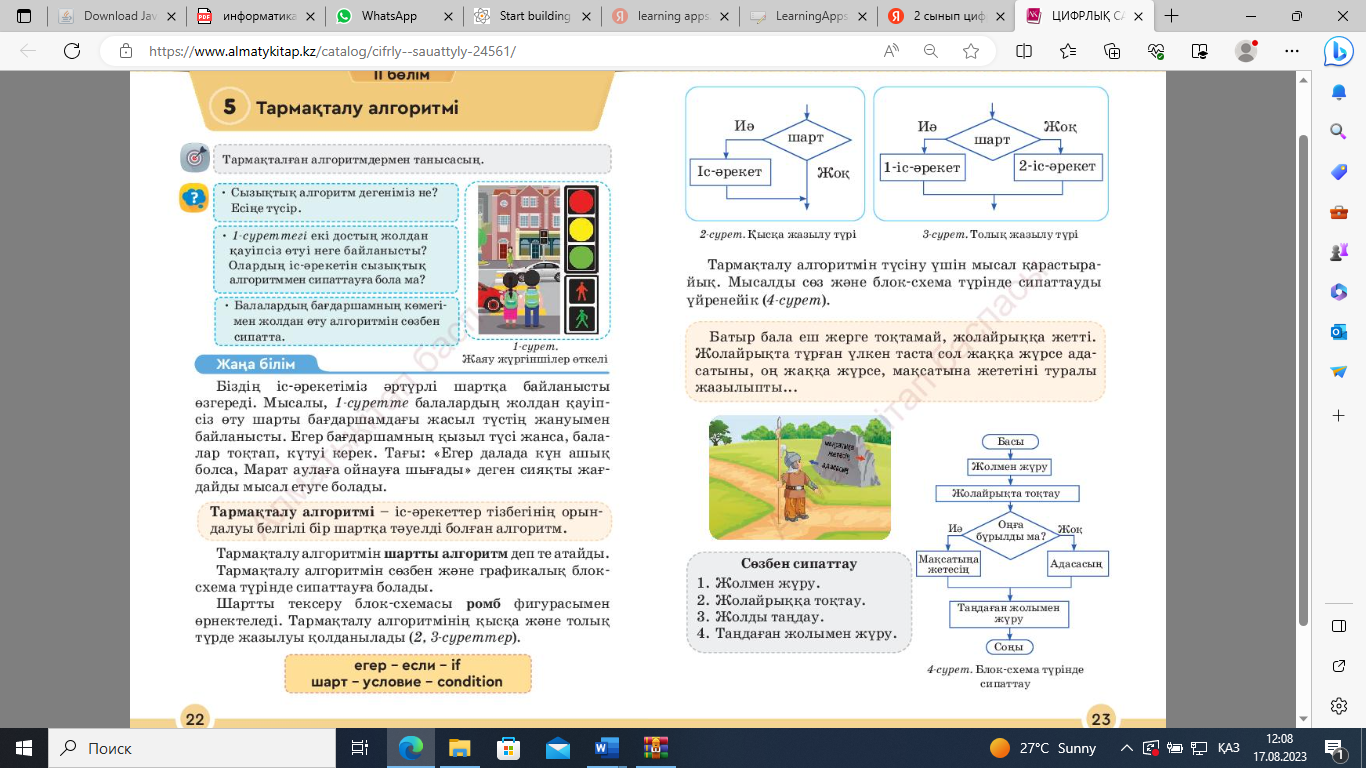View site information lock icon
1366x768 pixels.
coord(125,51)
